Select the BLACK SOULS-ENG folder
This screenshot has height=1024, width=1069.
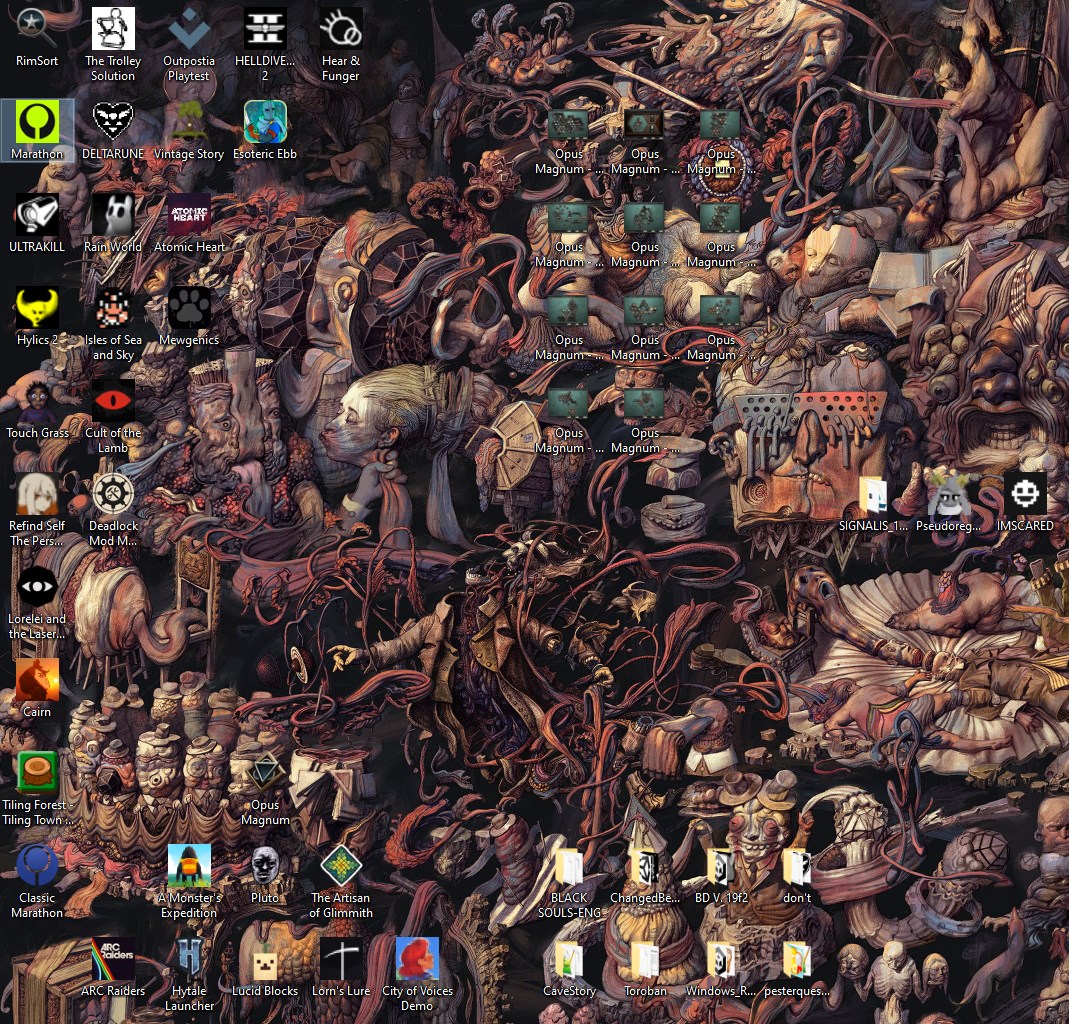click(x=569, y=866)
